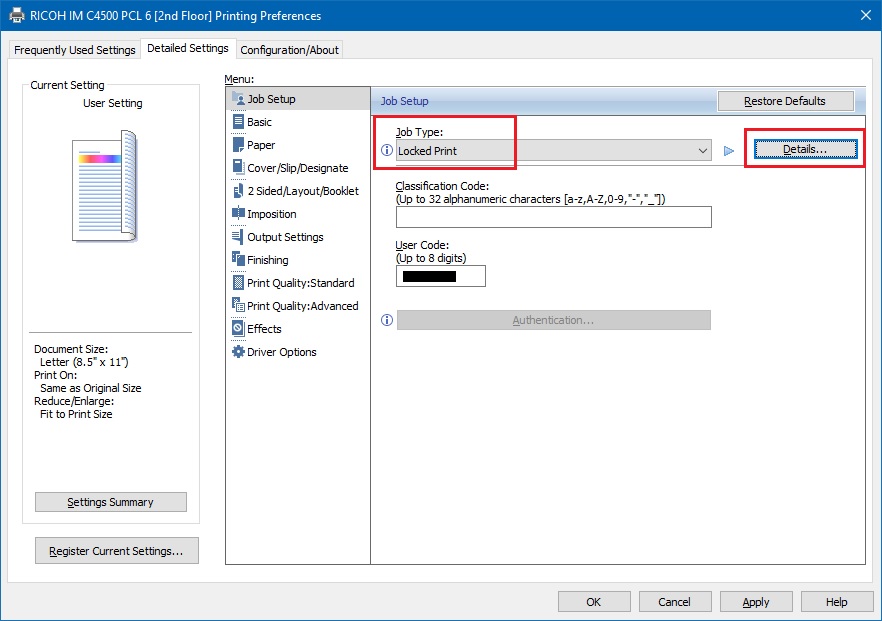
Task: Select Job Setup in the menu list
Action: coord(298,98)
